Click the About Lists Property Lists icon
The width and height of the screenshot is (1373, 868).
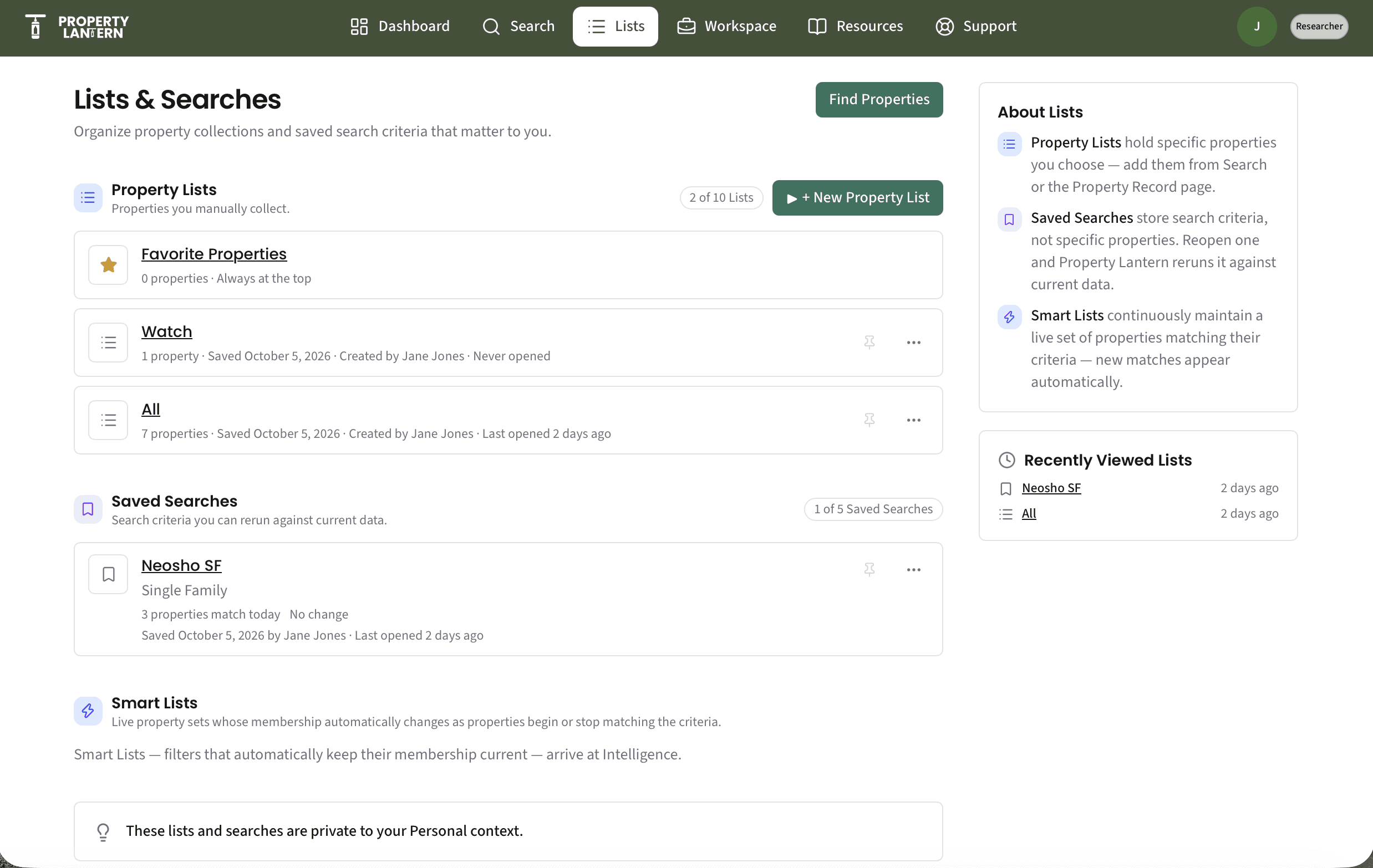coord(1009,144)
